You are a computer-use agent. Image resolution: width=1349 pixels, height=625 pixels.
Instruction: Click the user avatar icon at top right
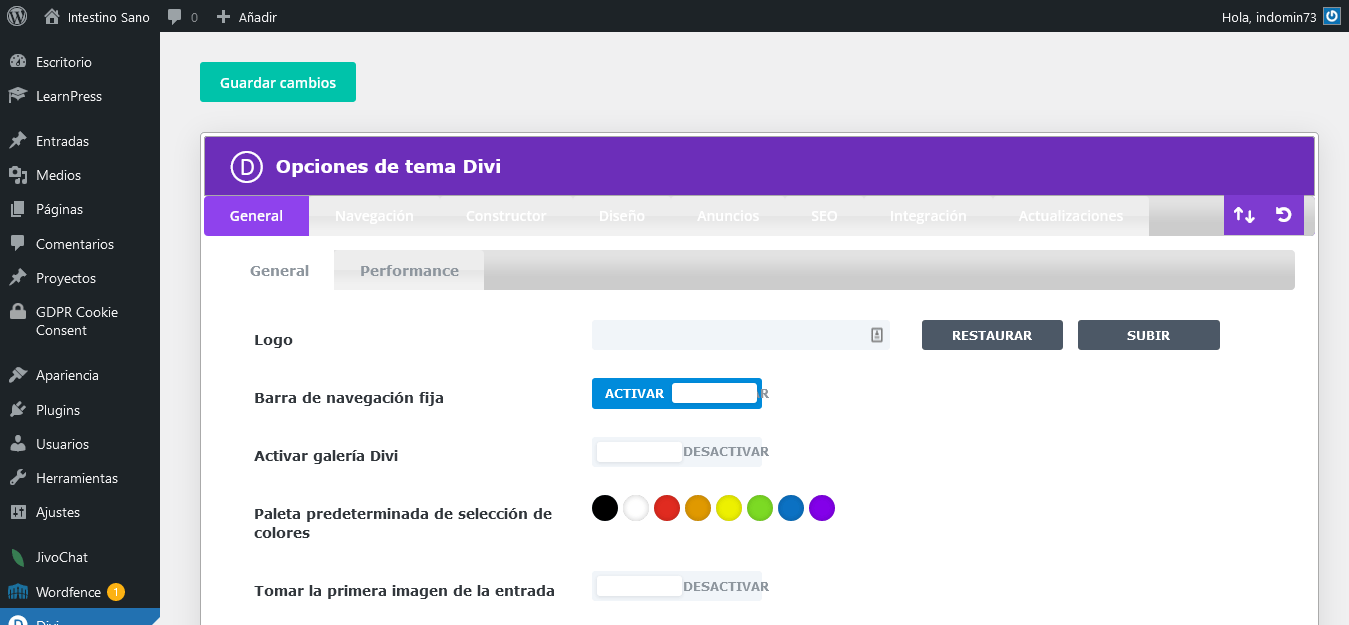coord(1331,16)
